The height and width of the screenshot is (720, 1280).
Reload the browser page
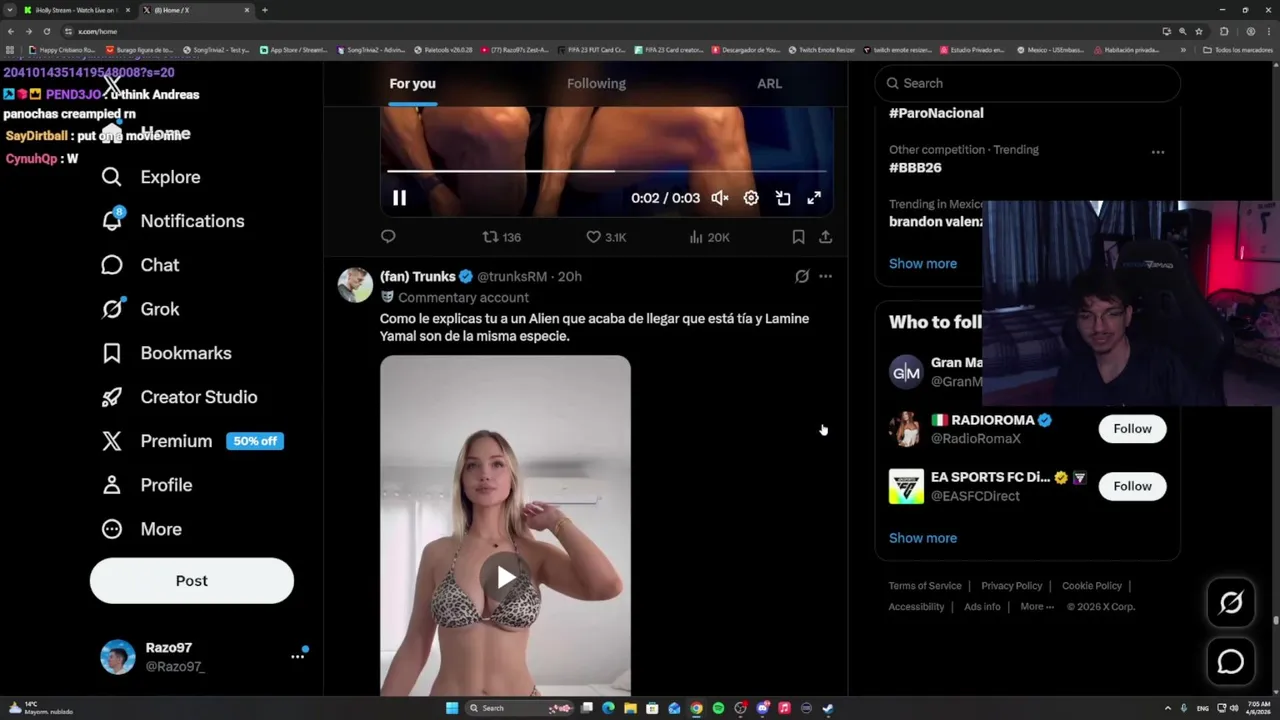tap(46, 31)
